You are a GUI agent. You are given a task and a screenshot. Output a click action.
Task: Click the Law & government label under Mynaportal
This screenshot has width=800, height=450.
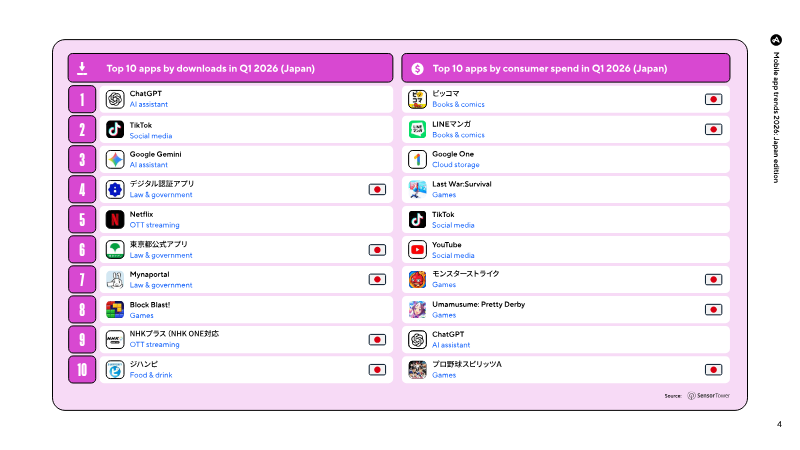[161, 285]
